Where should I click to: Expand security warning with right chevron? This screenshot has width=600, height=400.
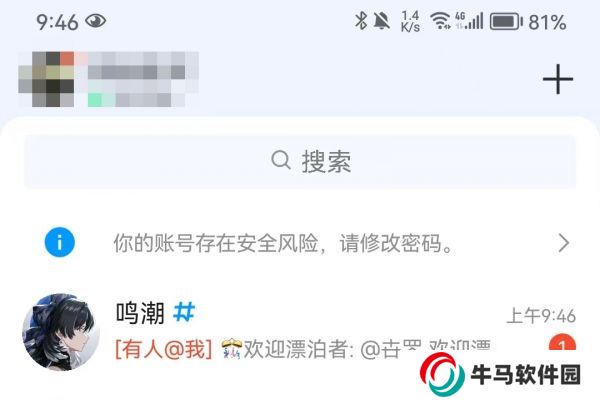pos(564,243)
